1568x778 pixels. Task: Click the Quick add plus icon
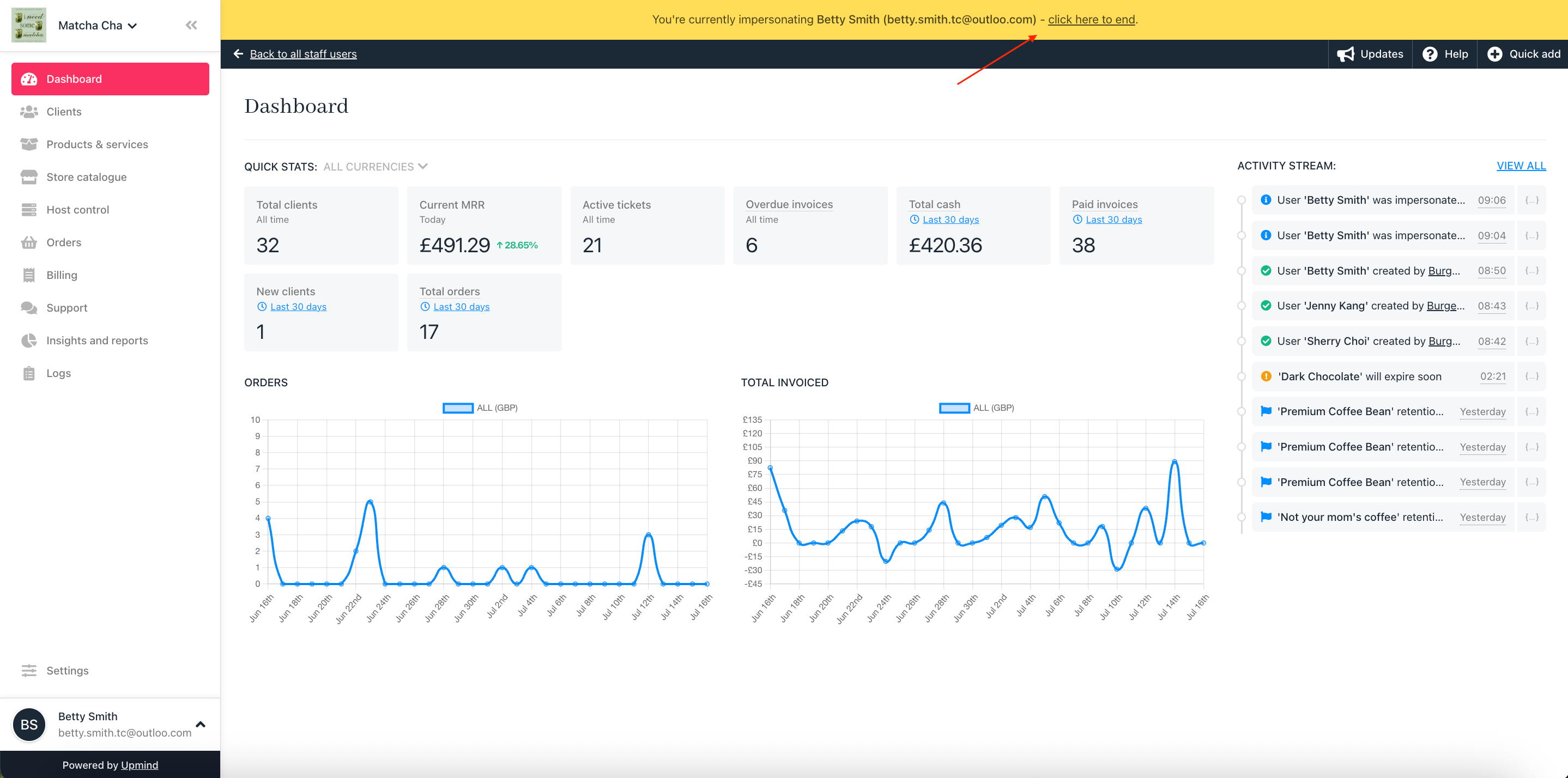pyautogui.click(x=1494, y=54)
